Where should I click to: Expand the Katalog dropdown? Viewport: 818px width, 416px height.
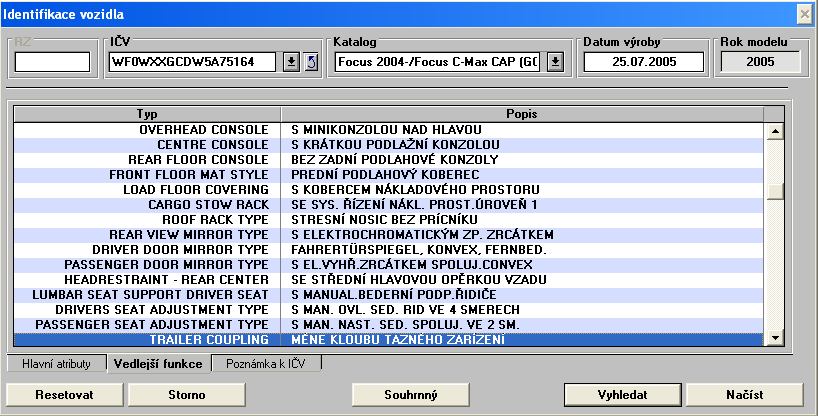click(x=556, y=62)
